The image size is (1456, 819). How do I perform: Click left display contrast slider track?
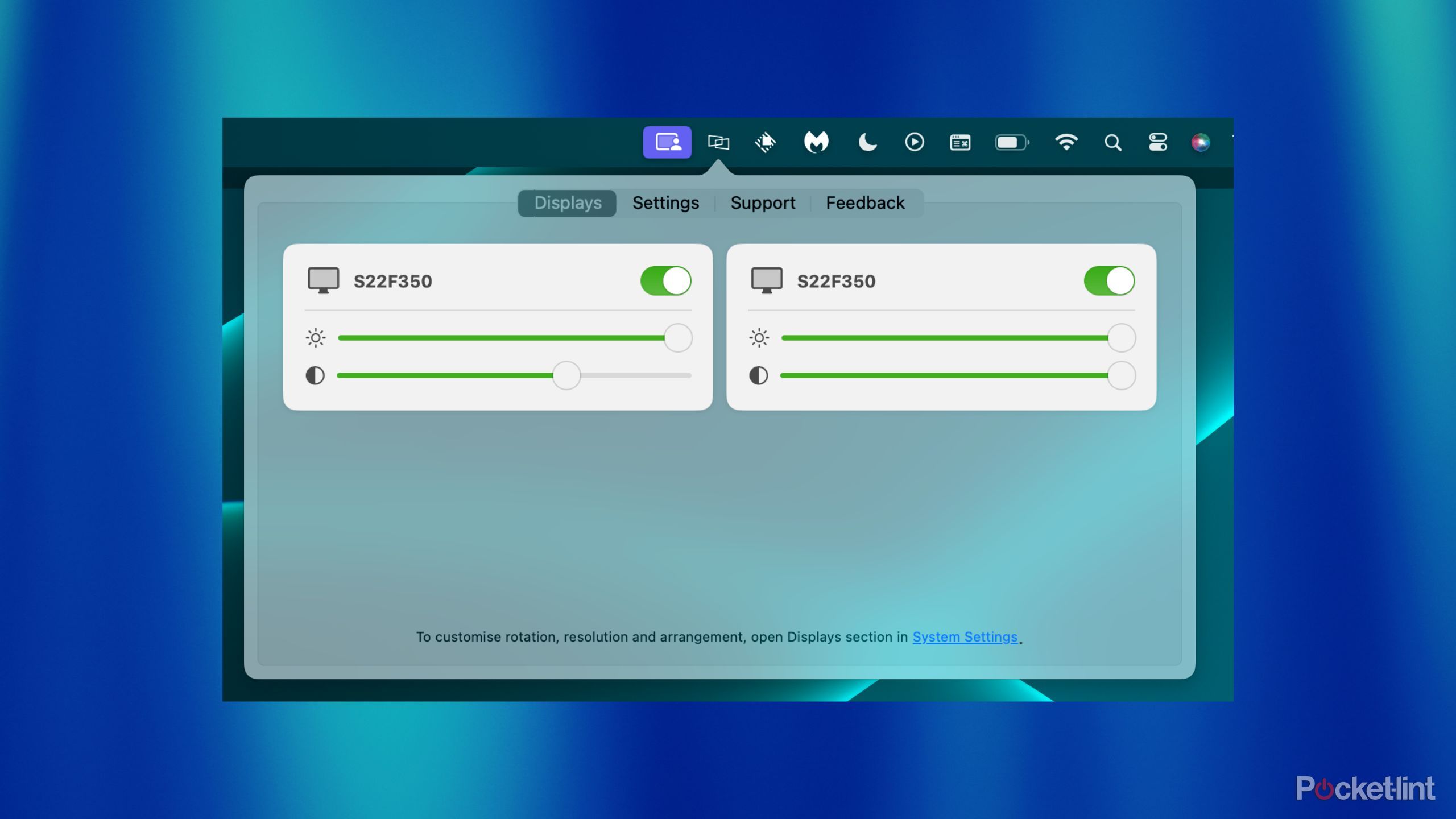[x=515, y=375]
